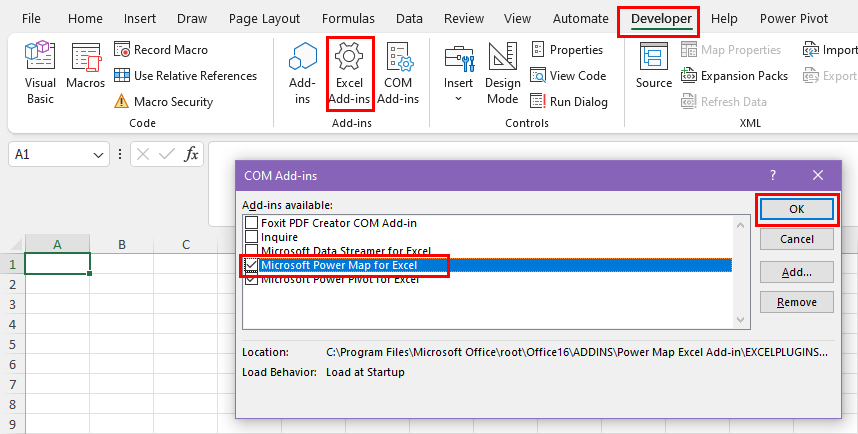Click the Remove button
The image size is (858, 434).
pyautogui.click(x=797, y=302)
